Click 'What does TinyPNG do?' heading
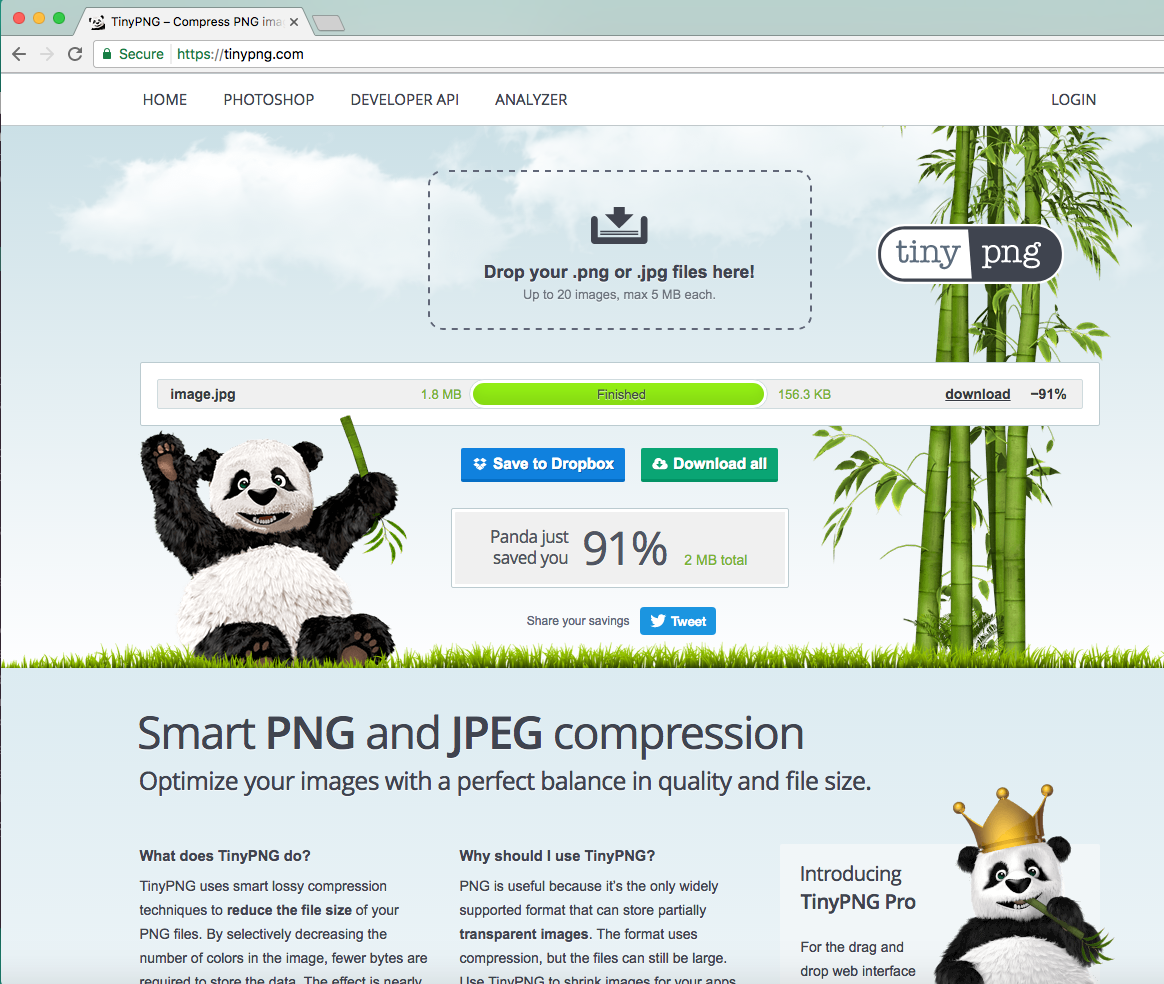This screenshot has height=984, width=1164. 225,856
